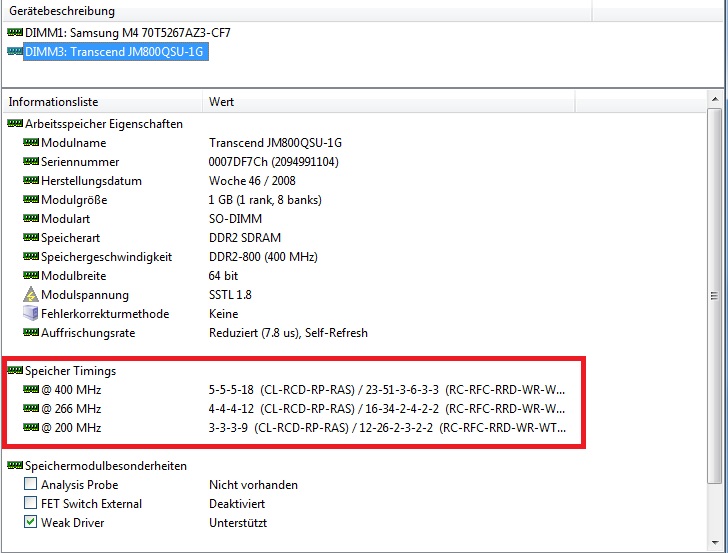Select value Keine
The height and width of the screenshot is (553, 728).
[223, 314]
